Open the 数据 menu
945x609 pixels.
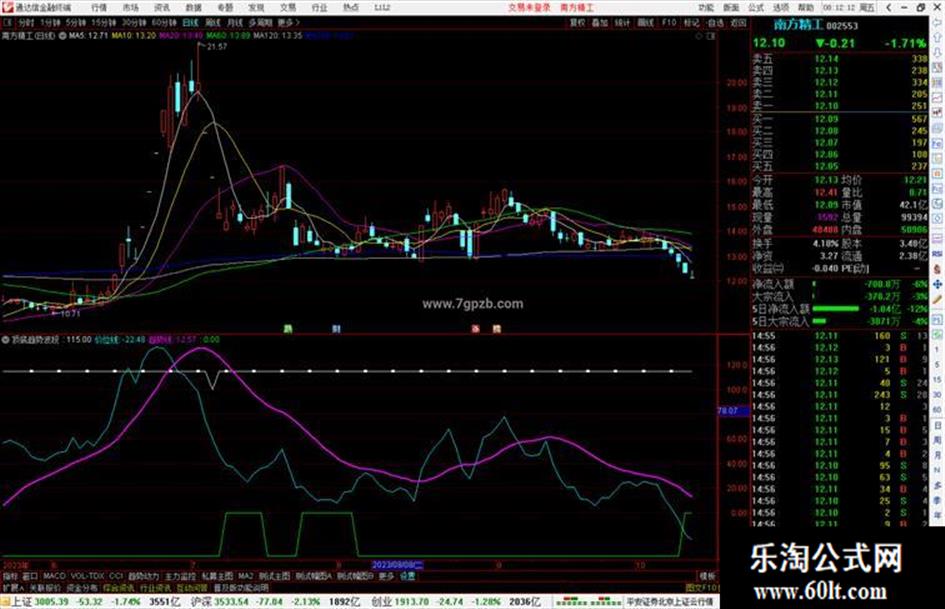point(193,8)
